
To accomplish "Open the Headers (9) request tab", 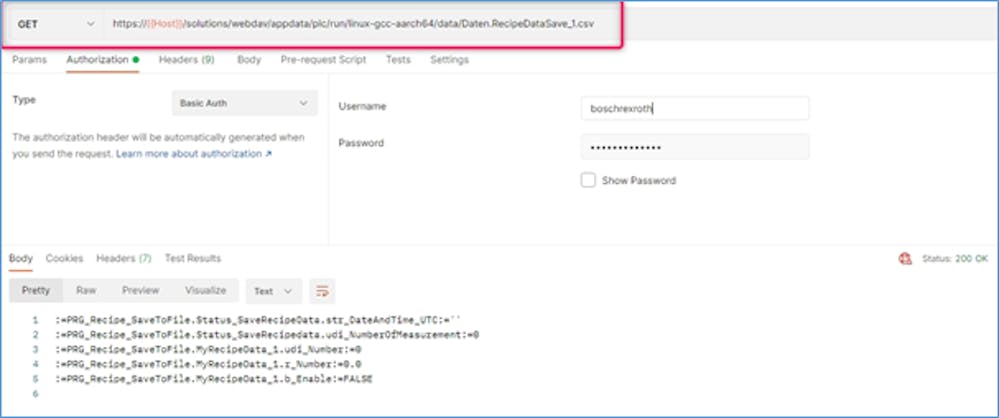I will (187, 60).
